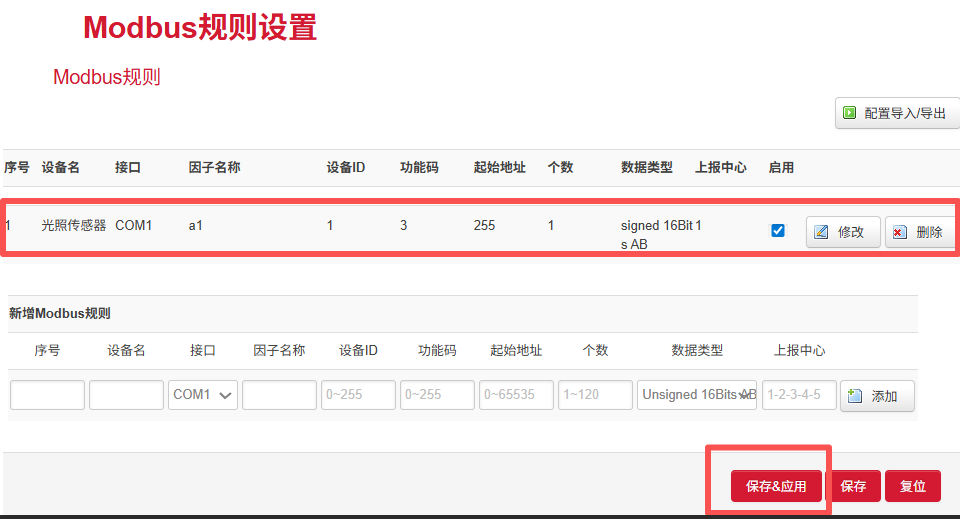
Task: Click the 设备ID field with 0~255 placeholder
Action: pyautogui.click(x=358, y=395)
